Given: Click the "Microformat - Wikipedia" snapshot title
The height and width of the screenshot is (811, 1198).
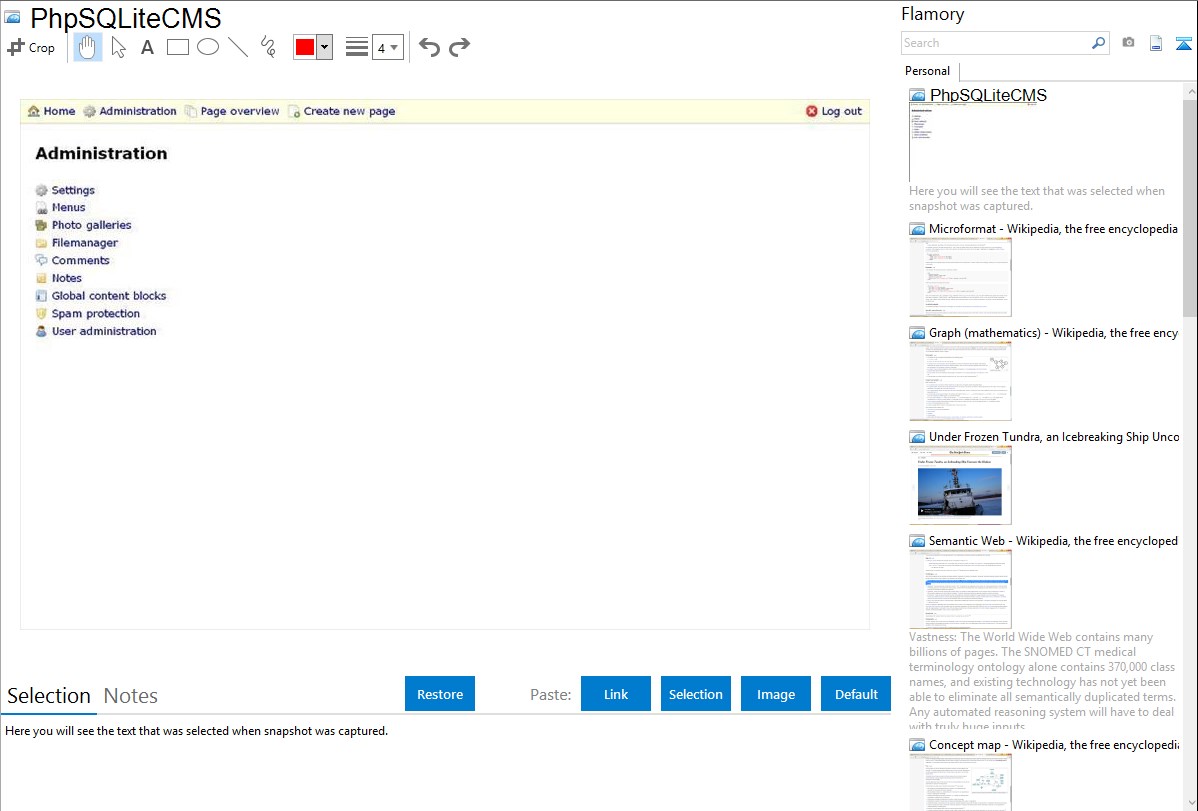Looking at the screenshot, I should point(1054,229).
